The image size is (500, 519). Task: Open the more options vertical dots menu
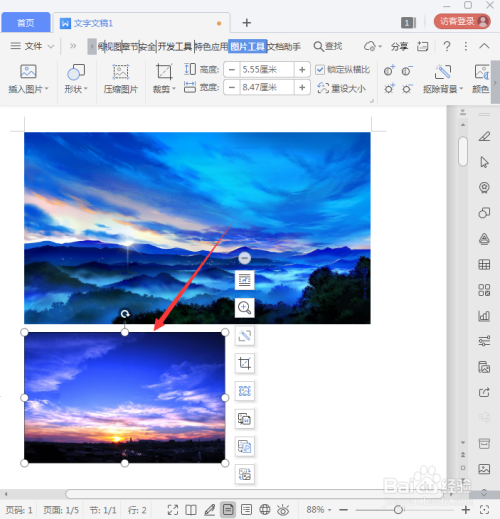[466, 46]
